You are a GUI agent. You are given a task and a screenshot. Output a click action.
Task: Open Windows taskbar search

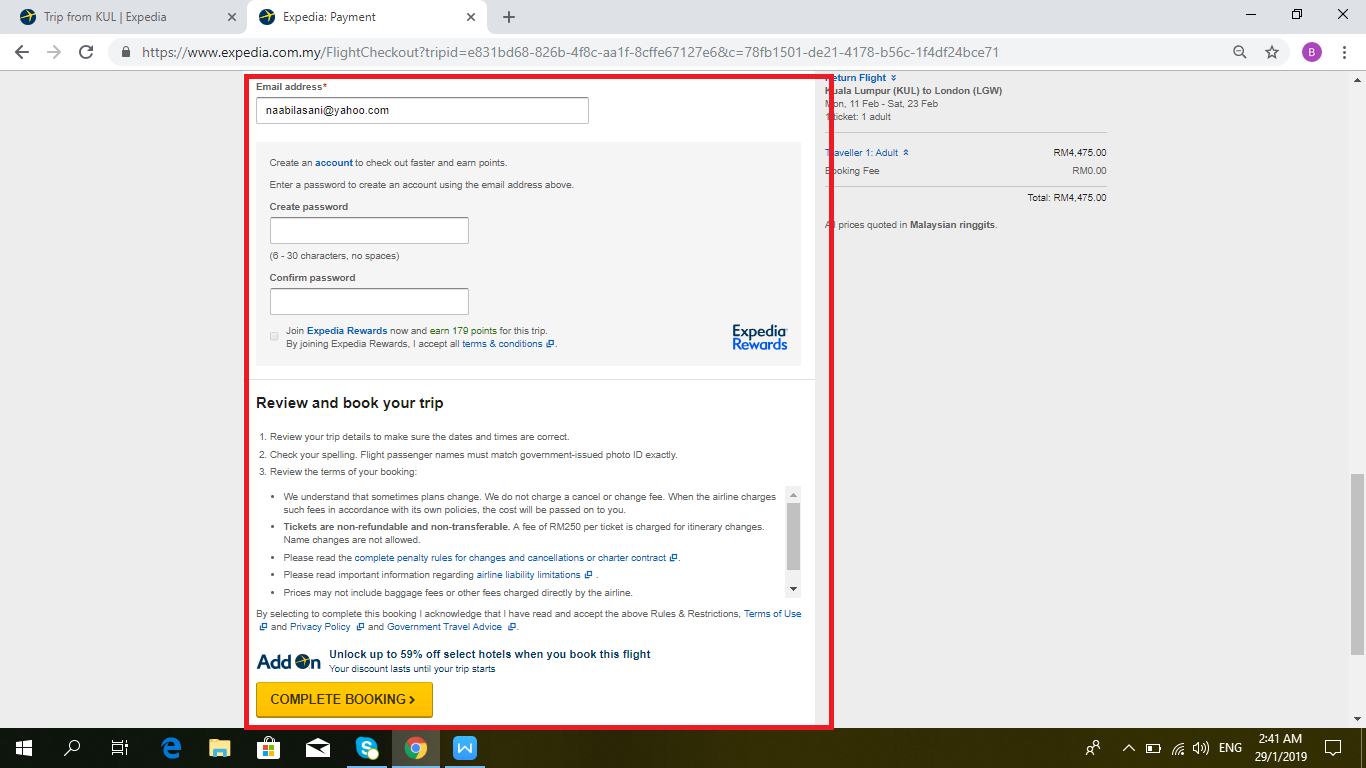tap(72, 747)
